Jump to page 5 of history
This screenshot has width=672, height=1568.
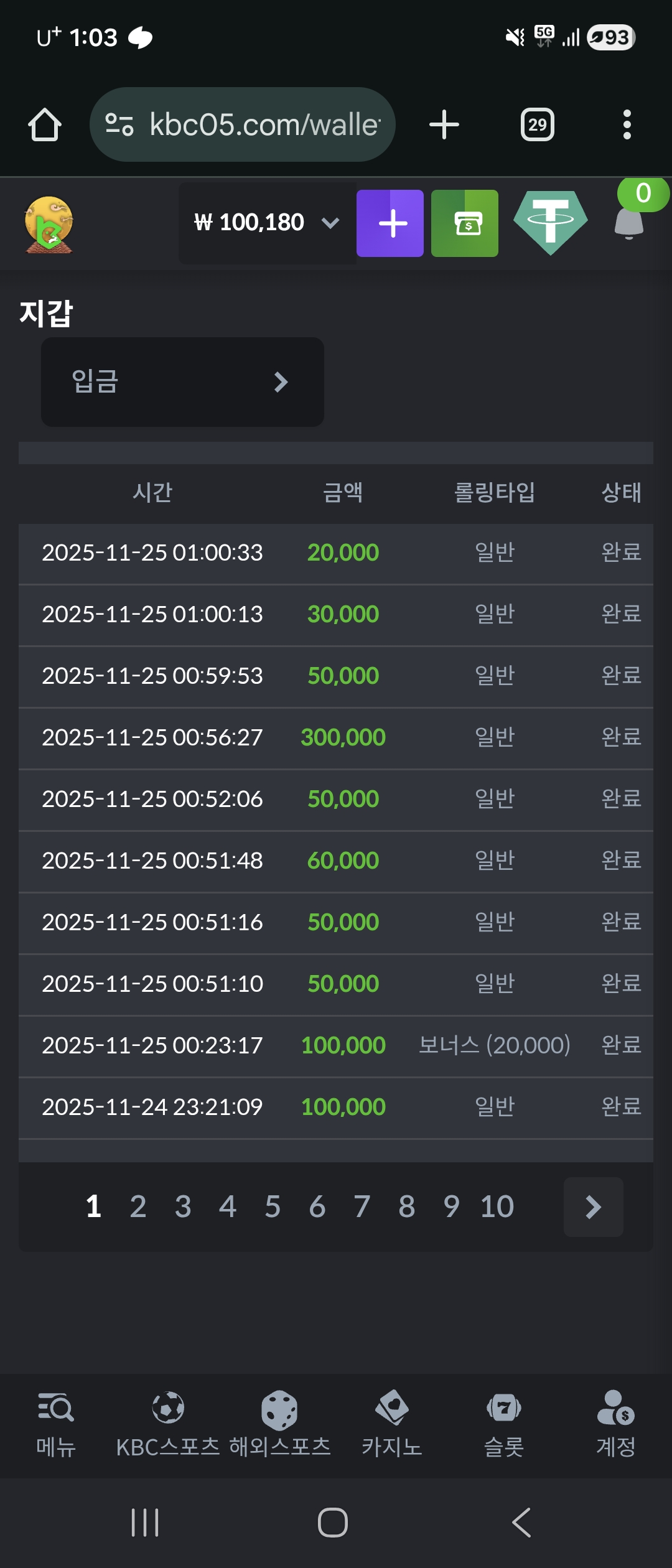pyautogui.click(x=273, y=1206)
